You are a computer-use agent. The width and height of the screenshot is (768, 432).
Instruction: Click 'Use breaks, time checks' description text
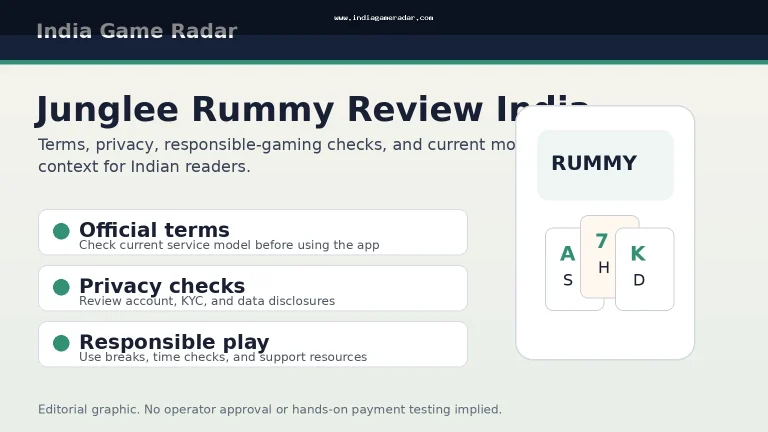click(223, 357)
